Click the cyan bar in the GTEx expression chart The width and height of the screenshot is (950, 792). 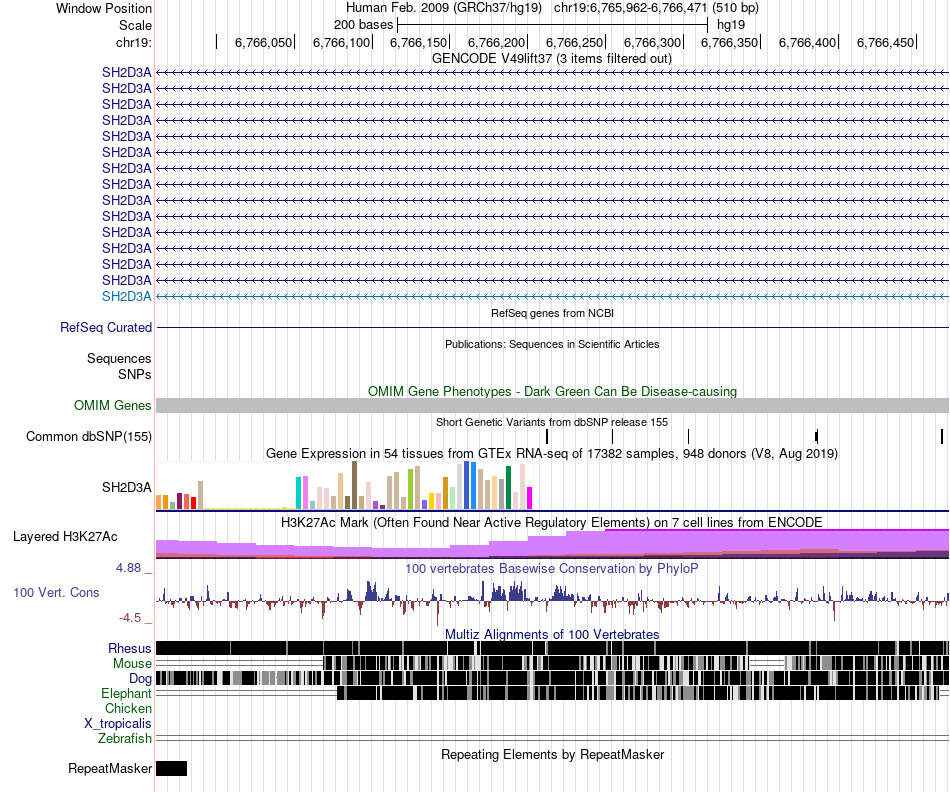click(x=298, y=493)
